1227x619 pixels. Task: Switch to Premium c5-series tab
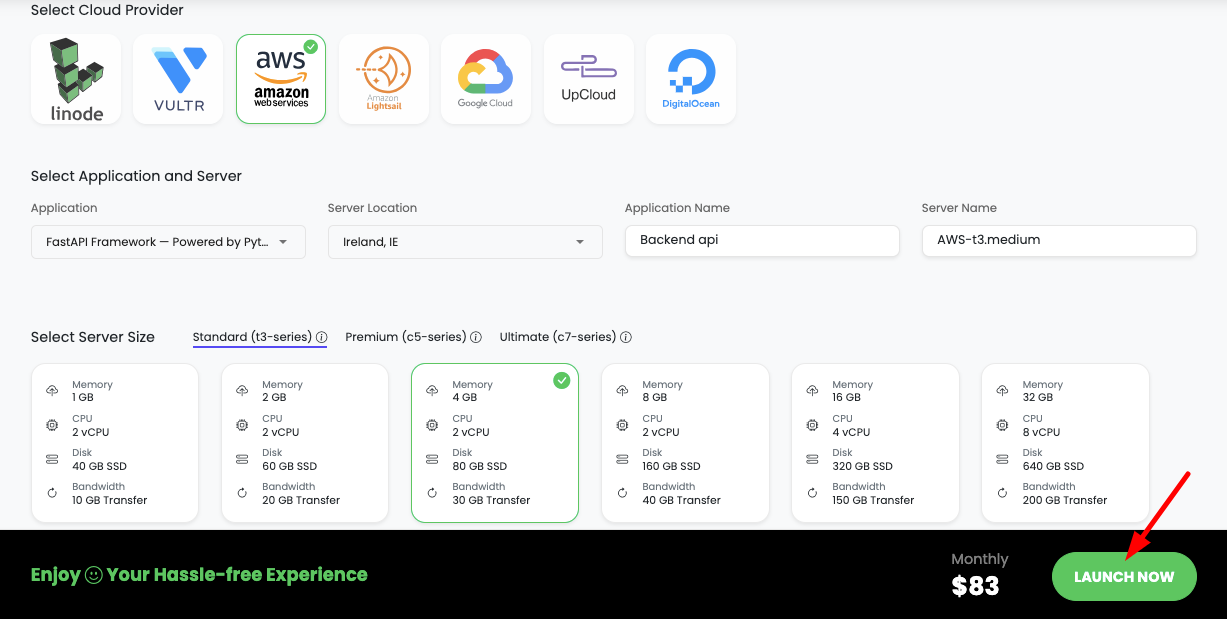[406, 336]
